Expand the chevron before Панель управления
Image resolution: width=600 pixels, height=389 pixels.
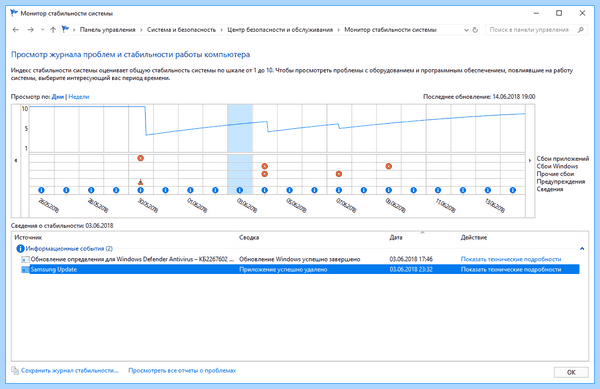tap(74, 30)
